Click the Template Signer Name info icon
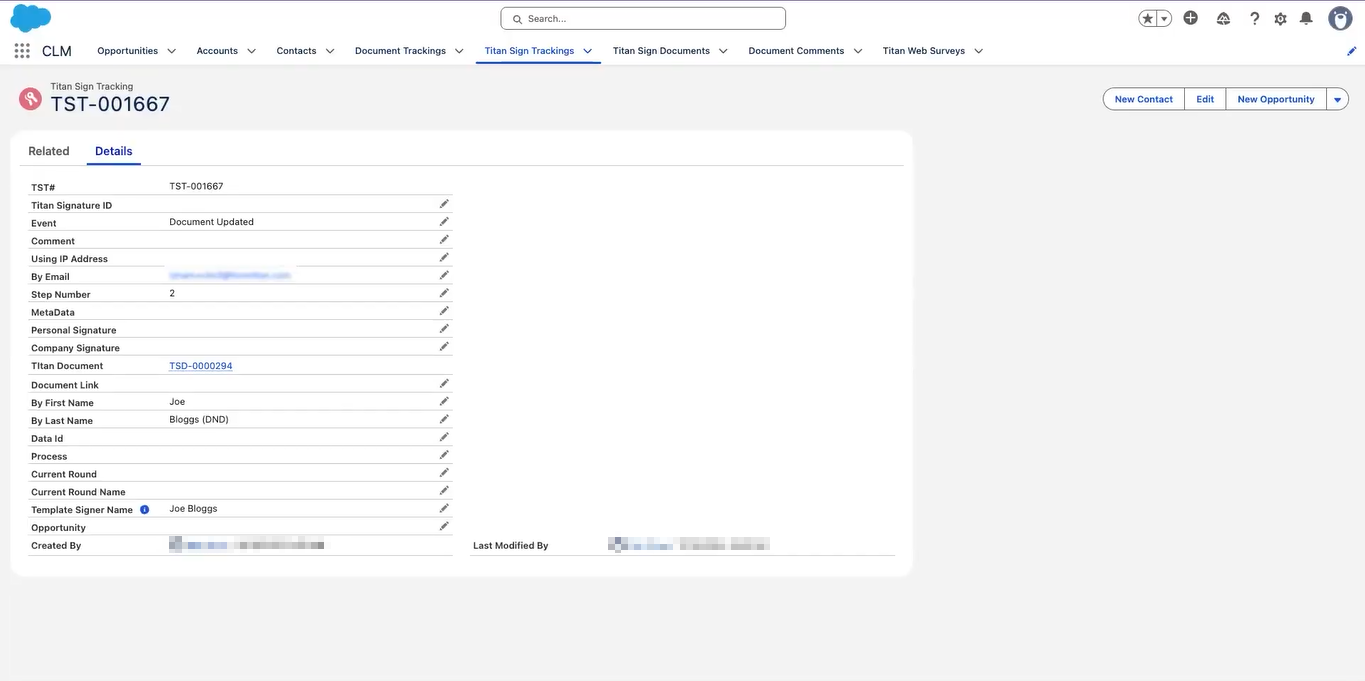The width and height of the screenshot is (1365, 681). (x=143, y=509)
